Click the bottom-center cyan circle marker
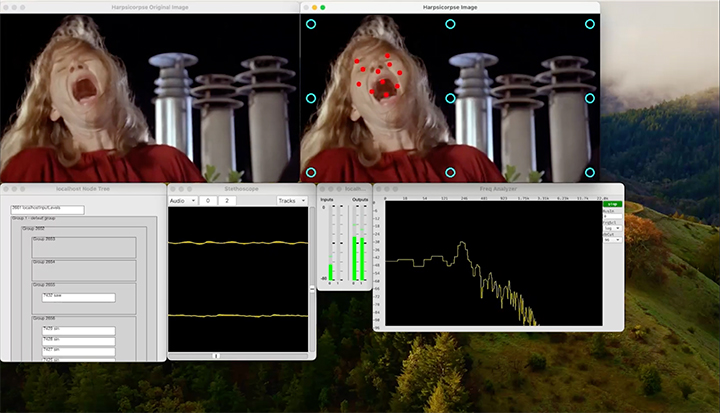 click(x=450, y=172)
